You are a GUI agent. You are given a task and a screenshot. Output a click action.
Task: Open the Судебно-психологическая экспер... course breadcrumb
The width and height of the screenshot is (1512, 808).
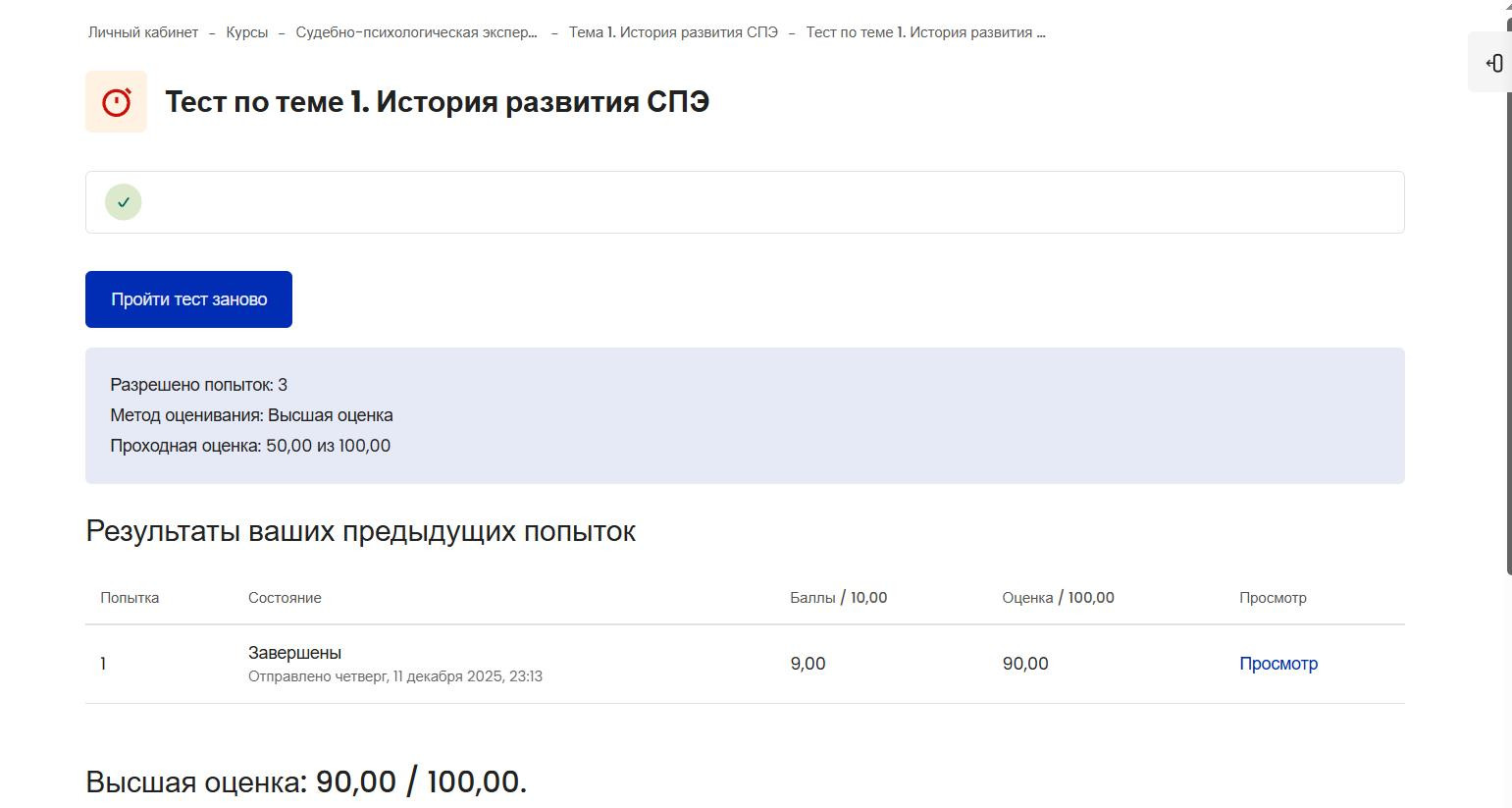pos(417,32)
